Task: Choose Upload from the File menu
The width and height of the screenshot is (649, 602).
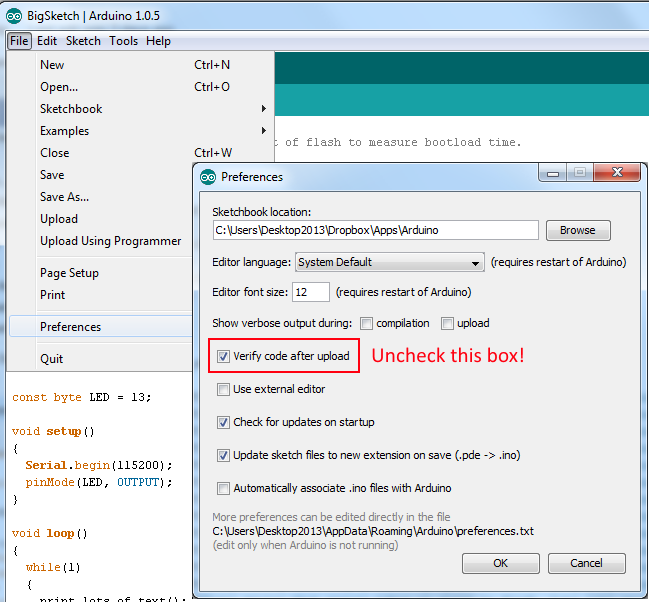Action: pyautogui.click(x=101, y=219)
